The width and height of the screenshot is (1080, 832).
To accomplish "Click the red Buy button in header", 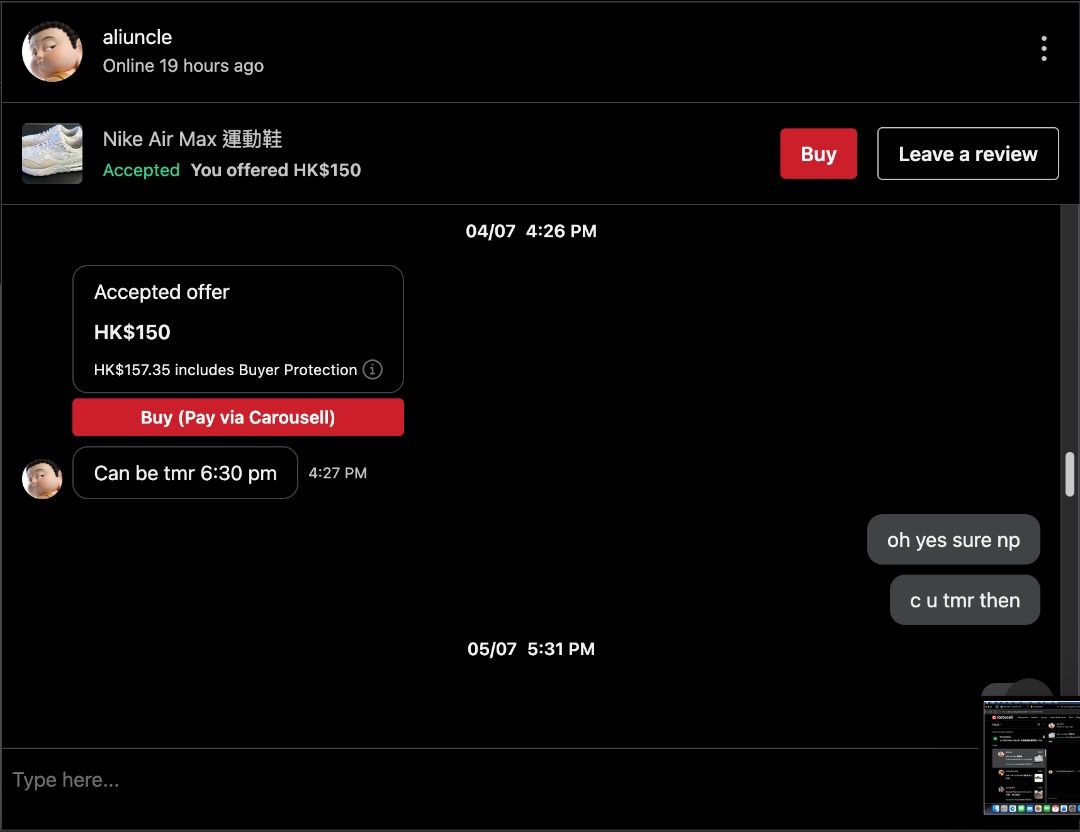I will [x=818, y=154].
